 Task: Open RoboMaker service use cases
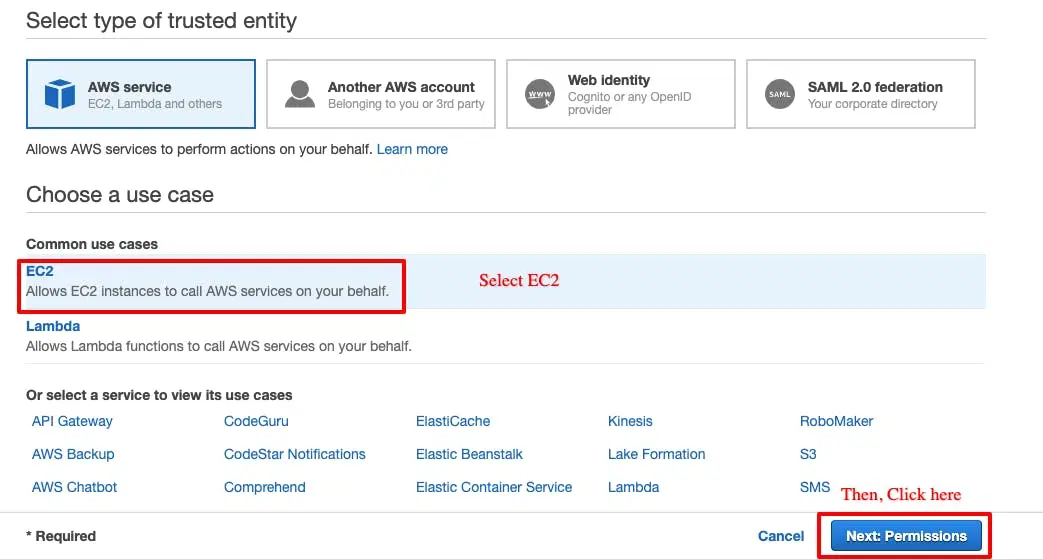(x=836, y=421)
